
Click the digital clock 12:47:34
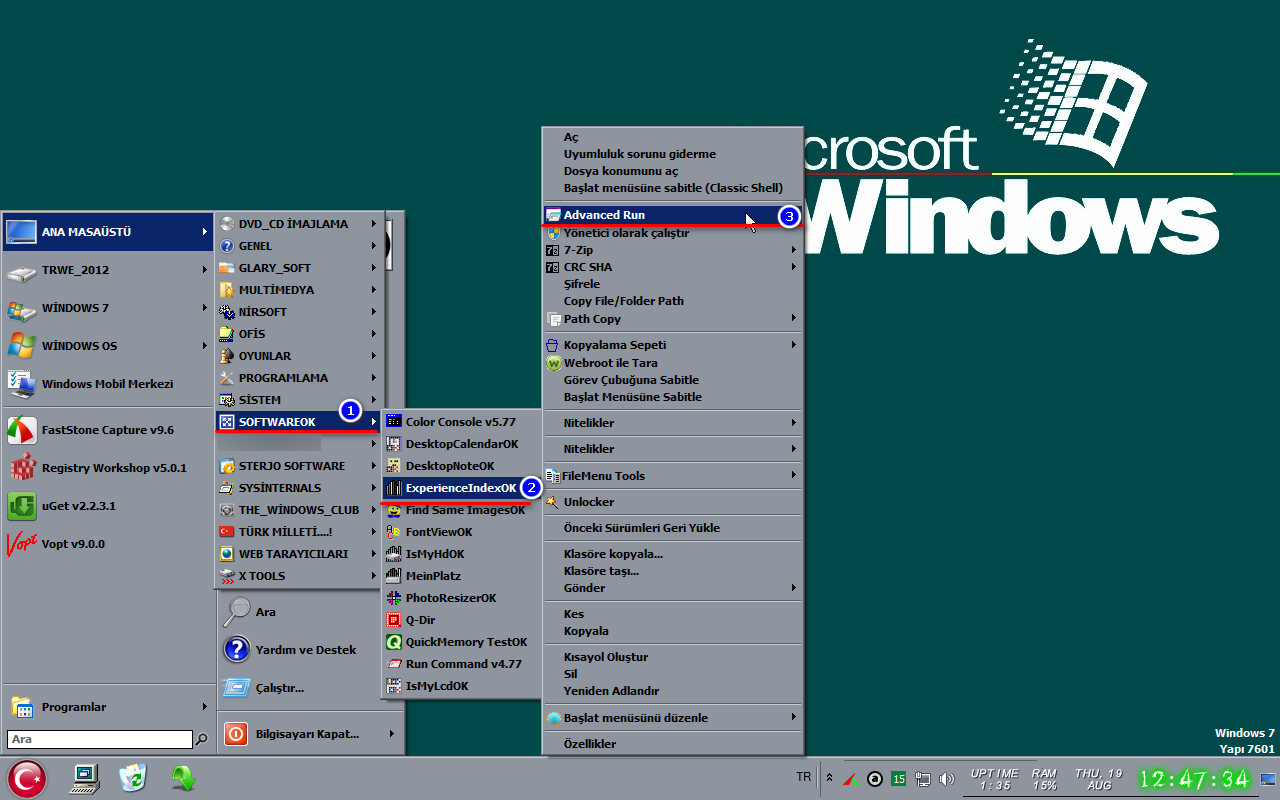click(x=1194, y=779)
